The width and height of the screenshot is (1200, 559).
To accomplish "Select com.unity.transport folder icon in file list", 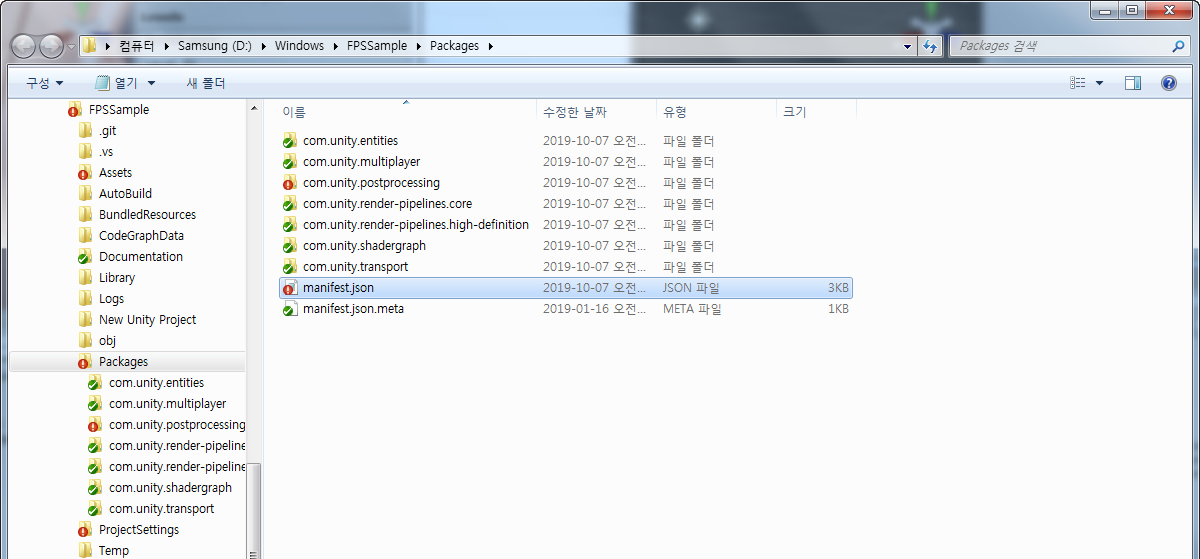I will (x=289, y=267).
